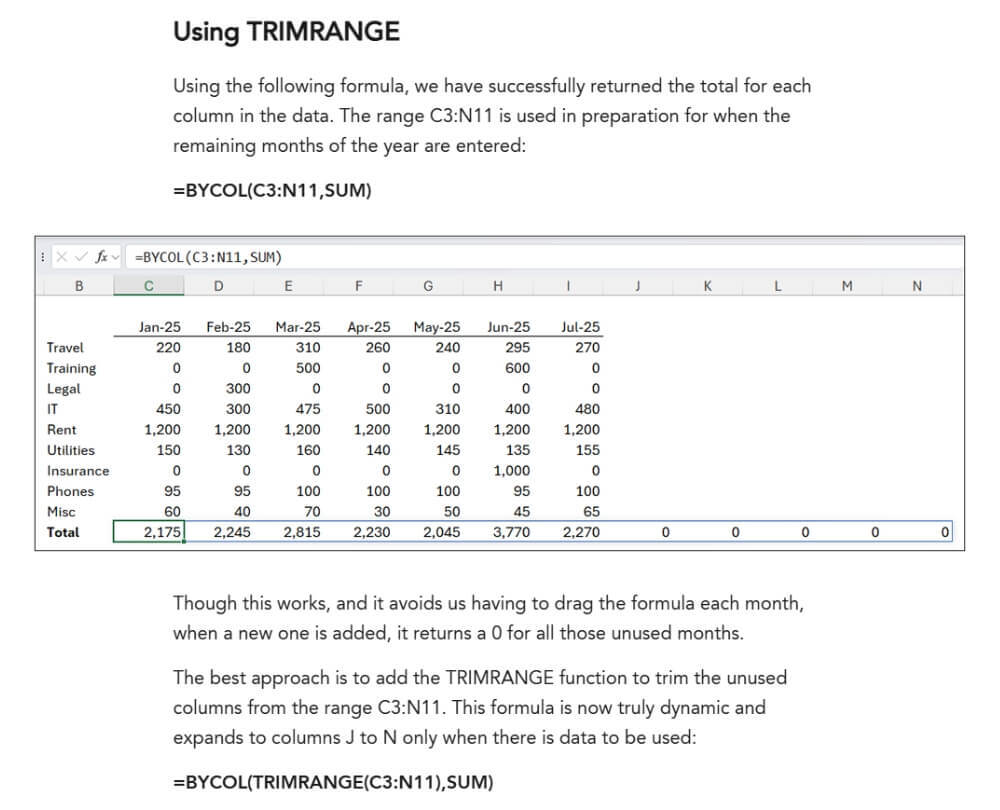
Task: Select column J header
Action: (637, 286)
